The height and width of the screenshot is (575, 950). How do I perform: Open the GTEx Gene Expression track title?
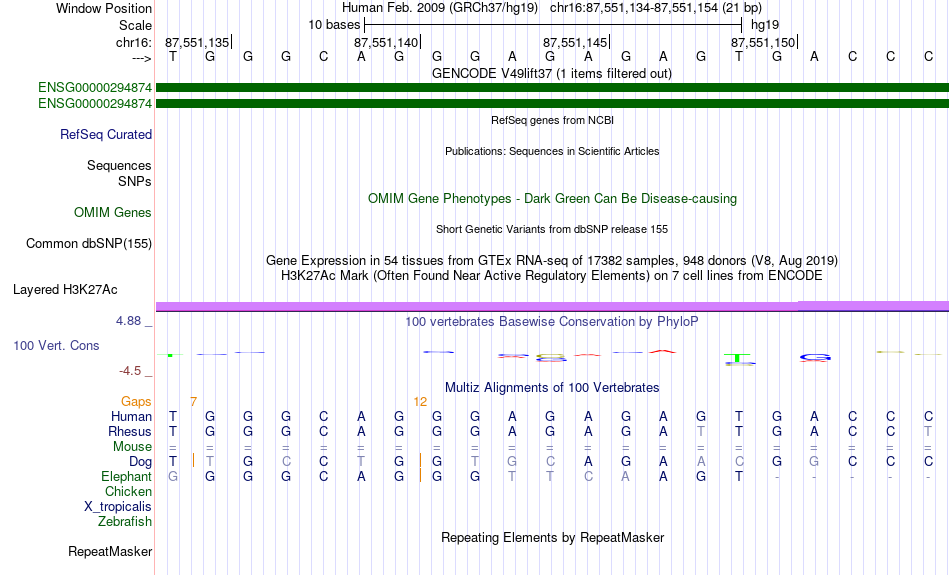pos(552,261)
